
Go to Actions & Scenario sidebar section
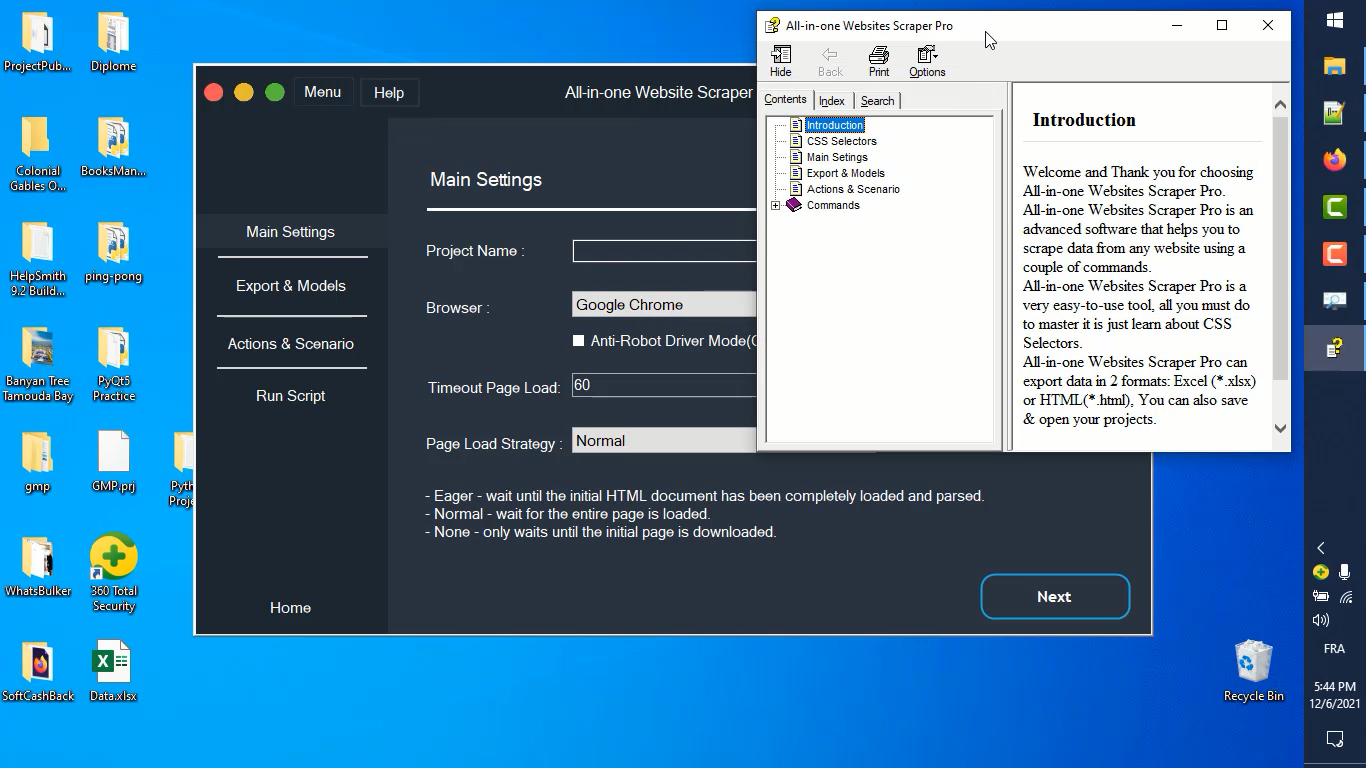(x=291, y=344)
